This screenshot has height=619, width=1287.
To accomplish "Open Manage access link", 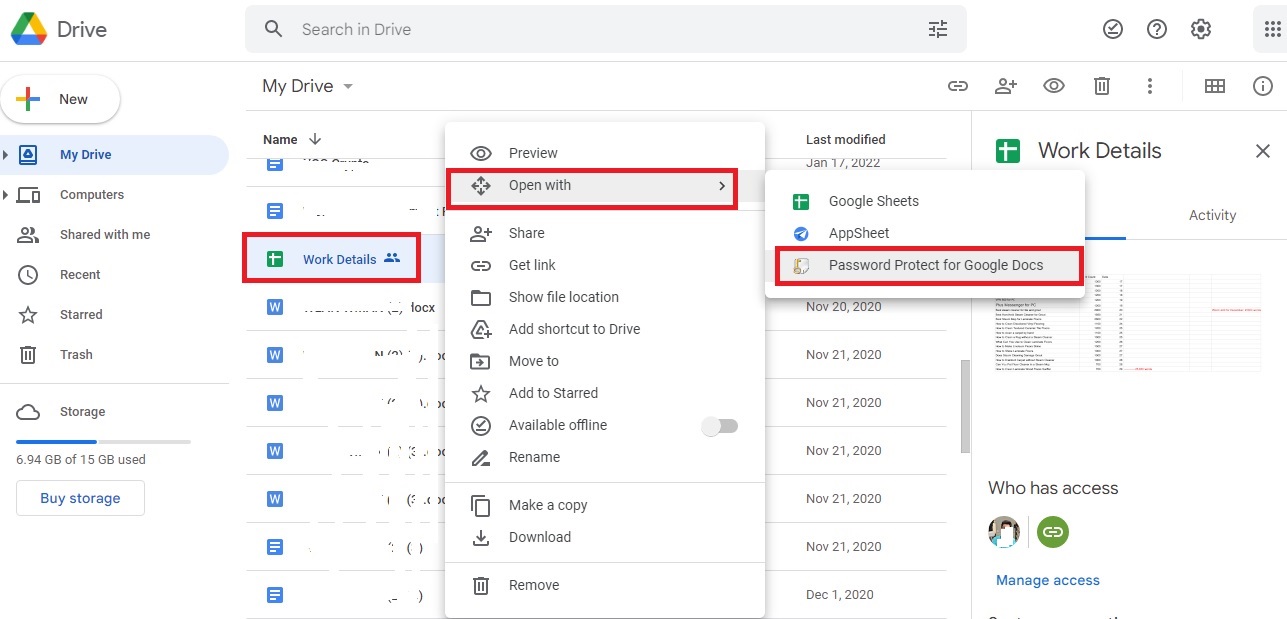I will tap(1047, 579).
